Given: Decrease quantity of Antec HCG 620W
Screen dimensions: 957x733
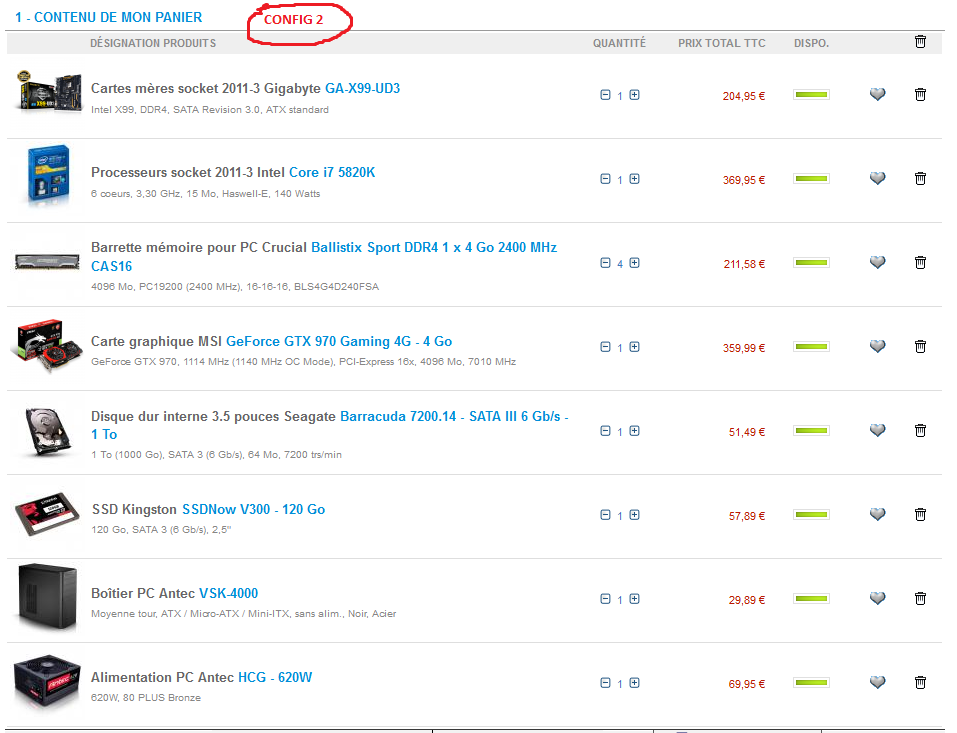Looking at the screenshot, I should coord(605,682).
